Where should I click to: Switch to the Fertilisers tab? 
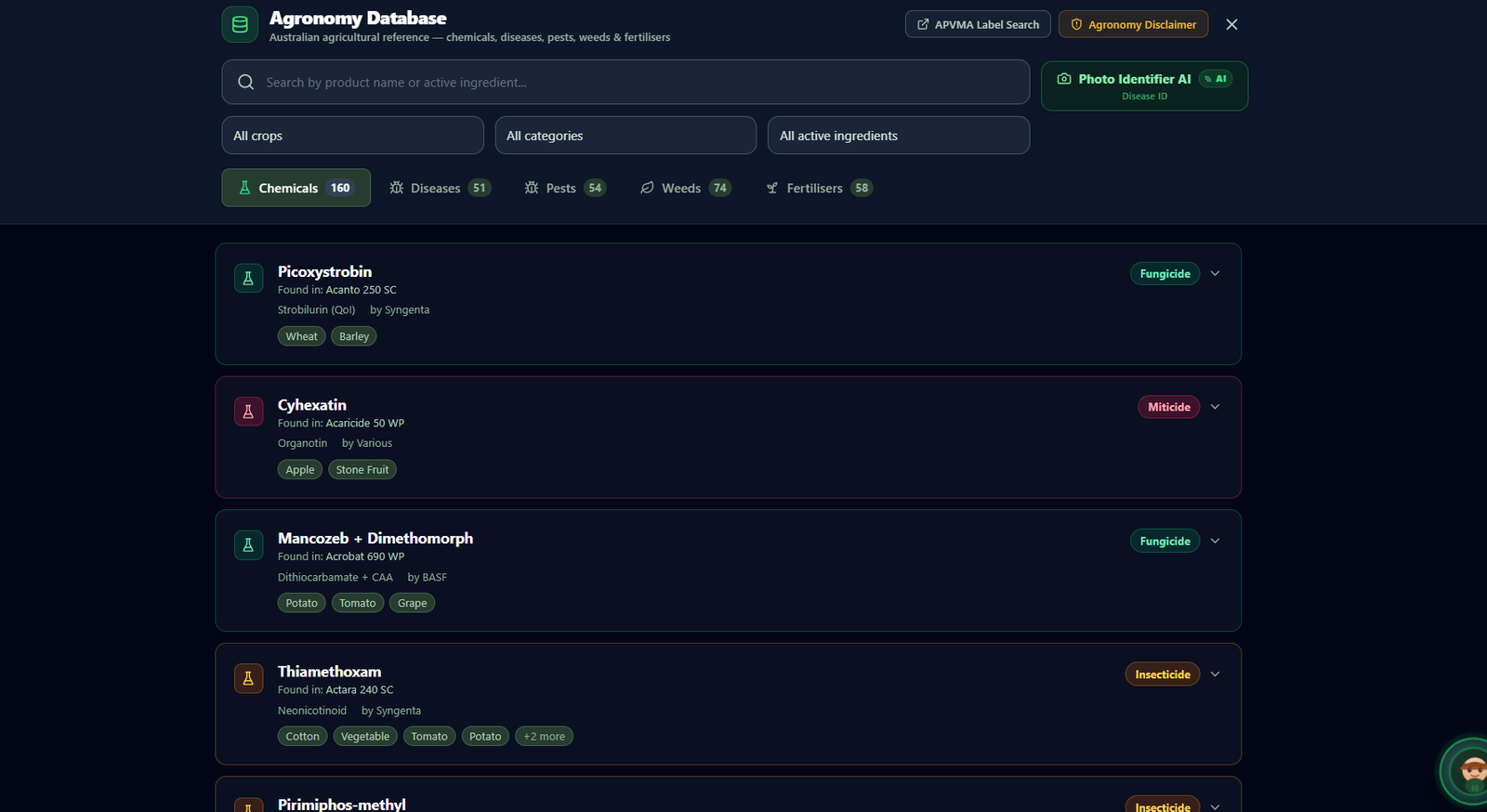(x=819, y=188)
